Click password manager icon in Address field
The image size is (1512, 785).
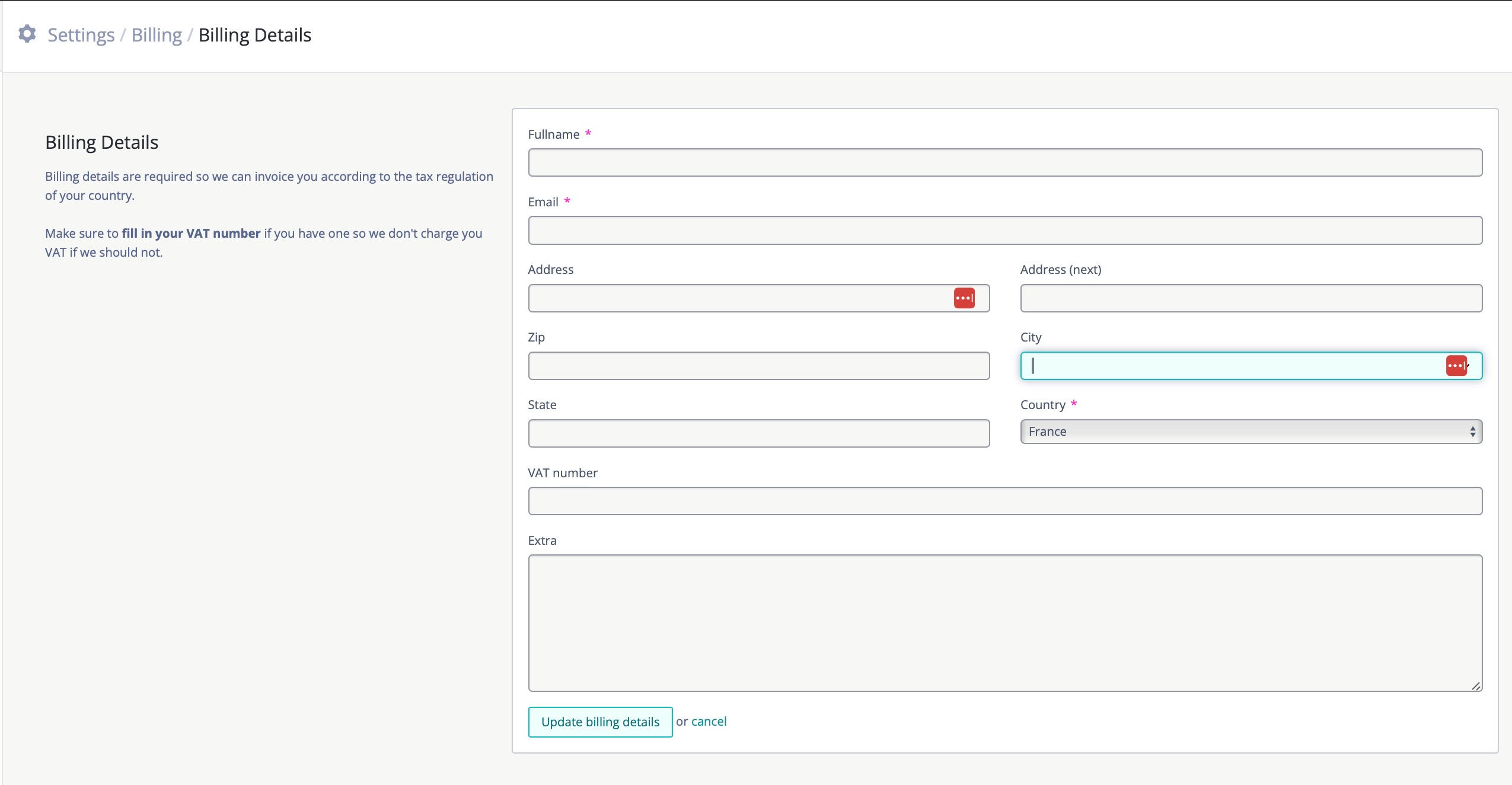(964, 298)
